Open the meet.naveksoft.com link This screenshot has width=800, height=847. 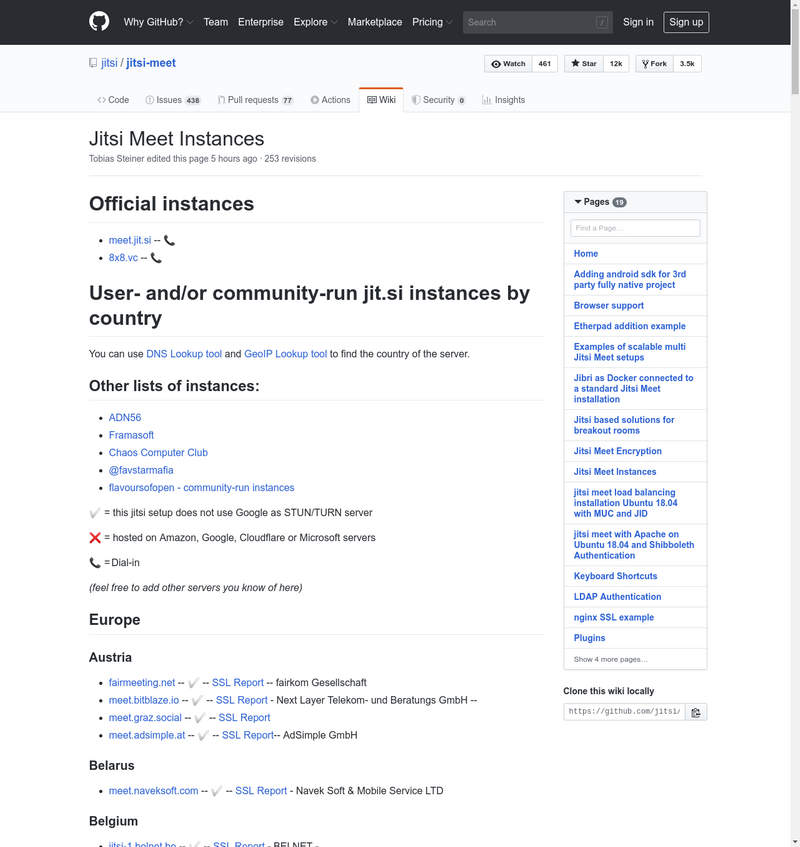[x=153, y=791]
